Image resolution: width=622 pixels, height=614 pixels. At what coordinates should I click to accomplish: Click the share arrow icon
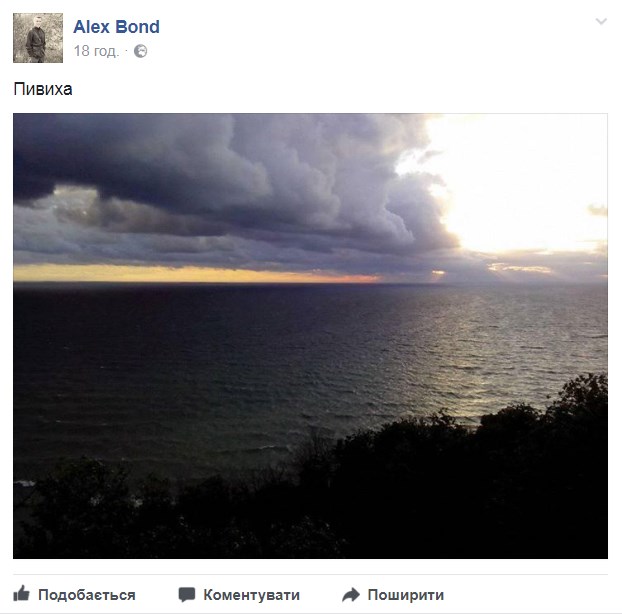351,595
